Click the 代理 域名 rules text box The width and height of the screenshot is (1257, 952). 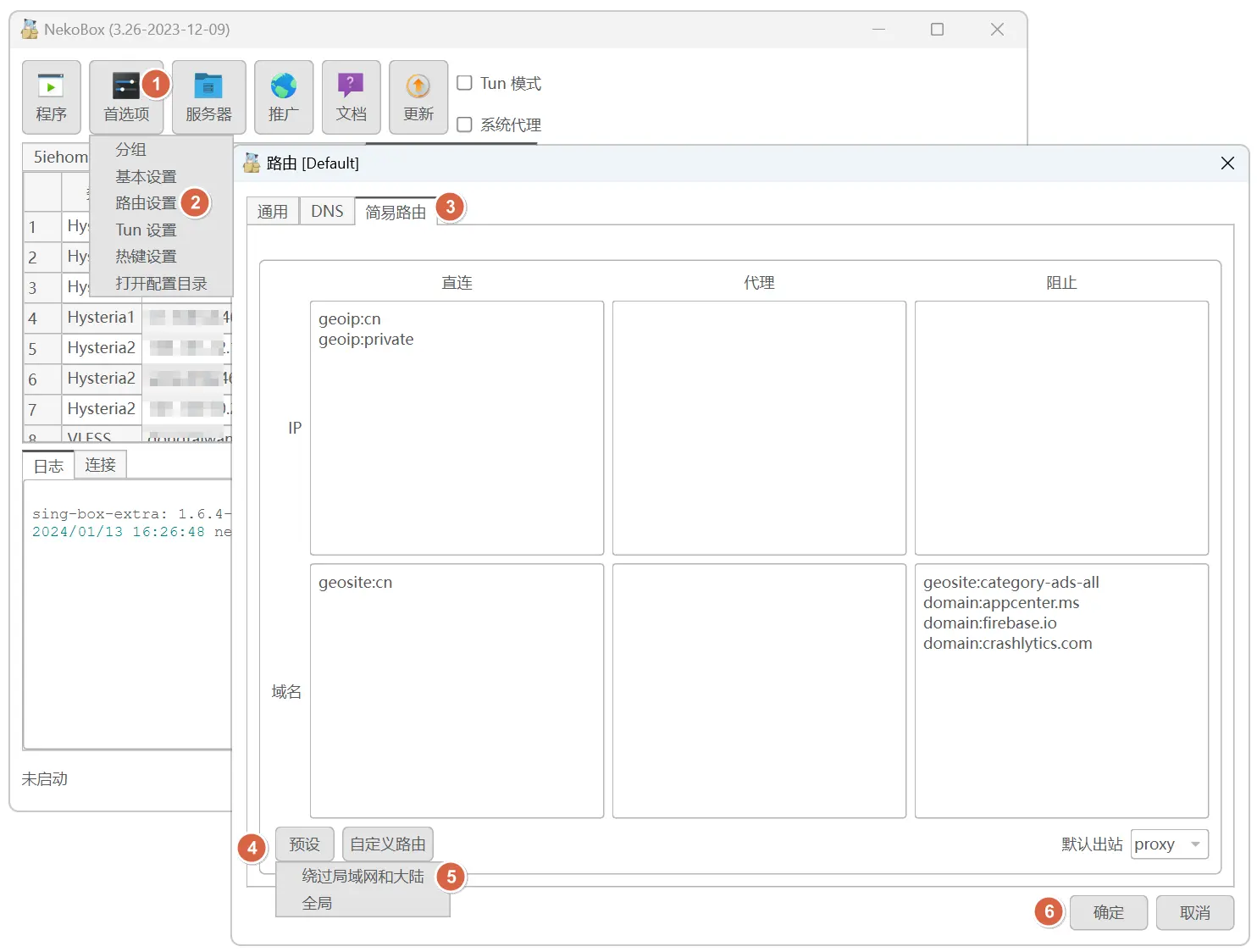[759, 691]
